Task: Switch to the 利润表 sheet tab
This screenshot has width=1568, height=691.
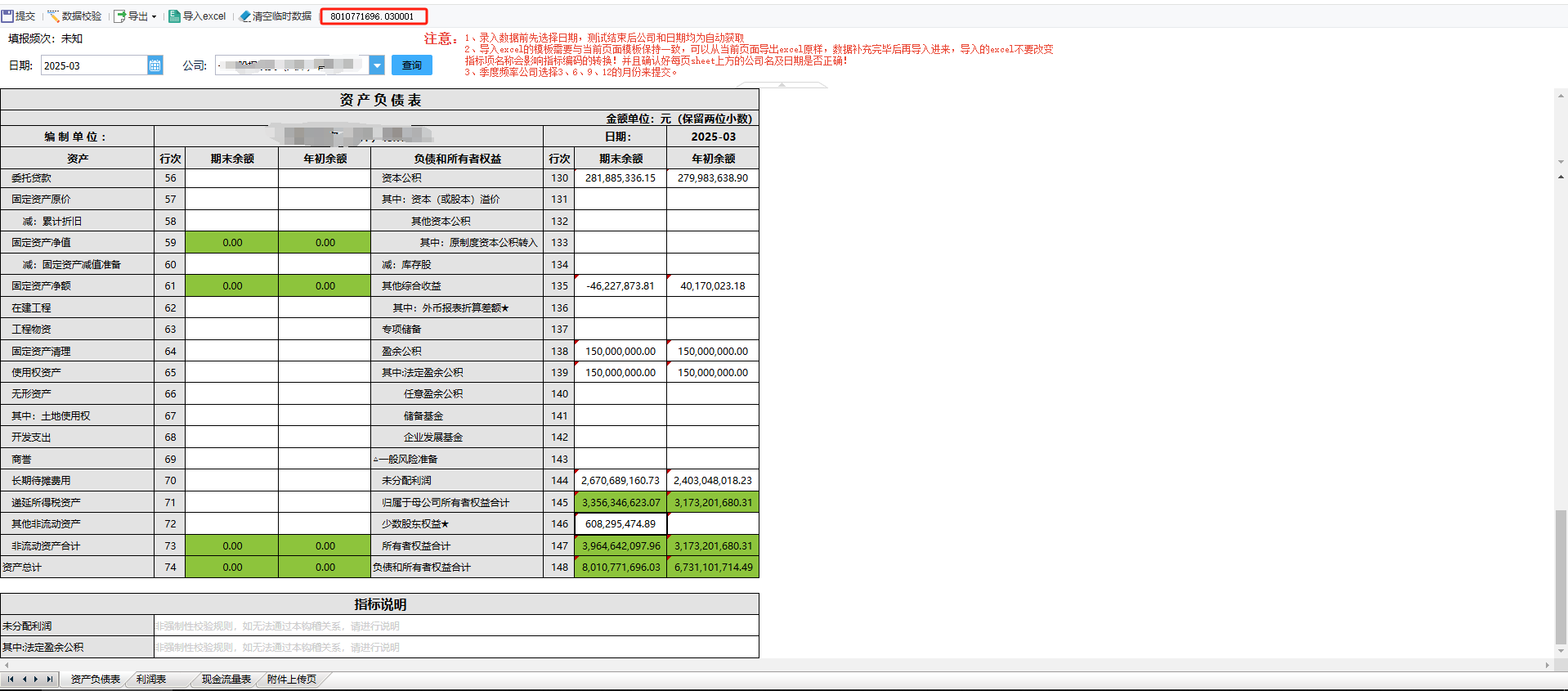Action: pos(151,680)
